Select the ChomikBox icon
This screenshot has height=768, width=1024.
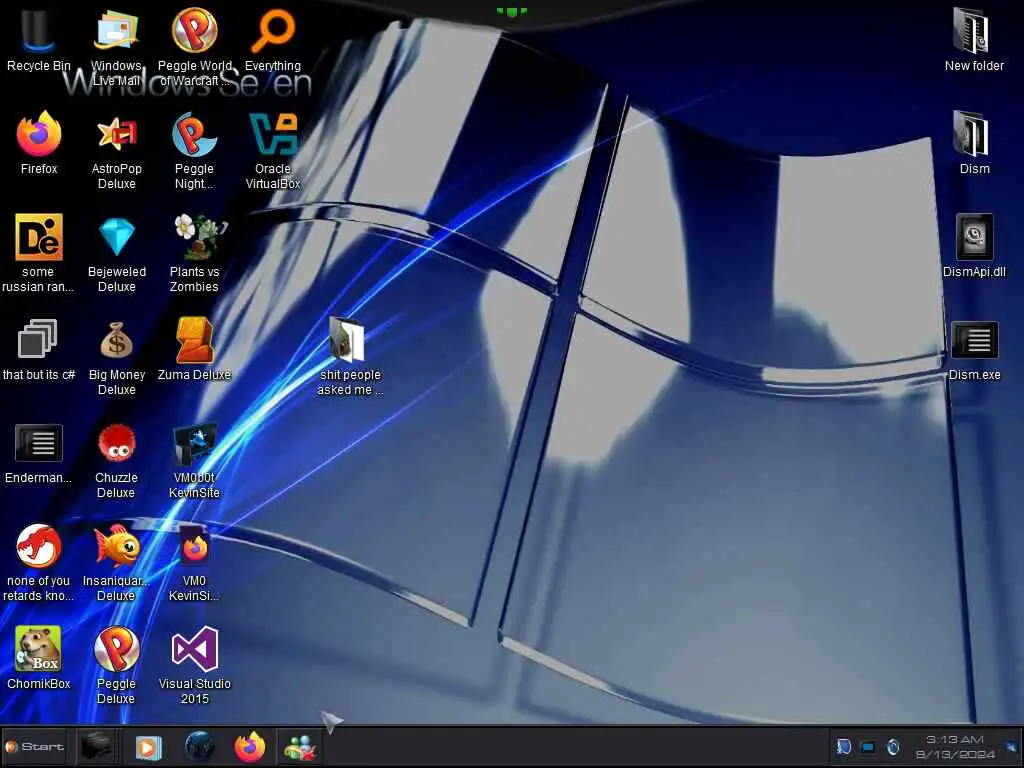tap(38, 648)
